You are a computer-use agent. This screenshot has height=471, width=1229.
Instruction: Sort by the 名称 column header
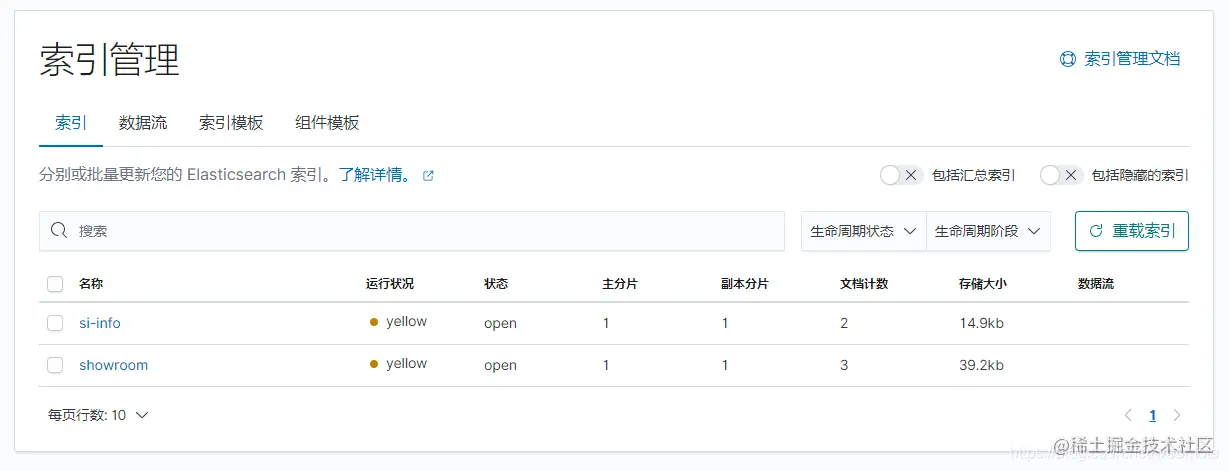(x=91, y=284)
